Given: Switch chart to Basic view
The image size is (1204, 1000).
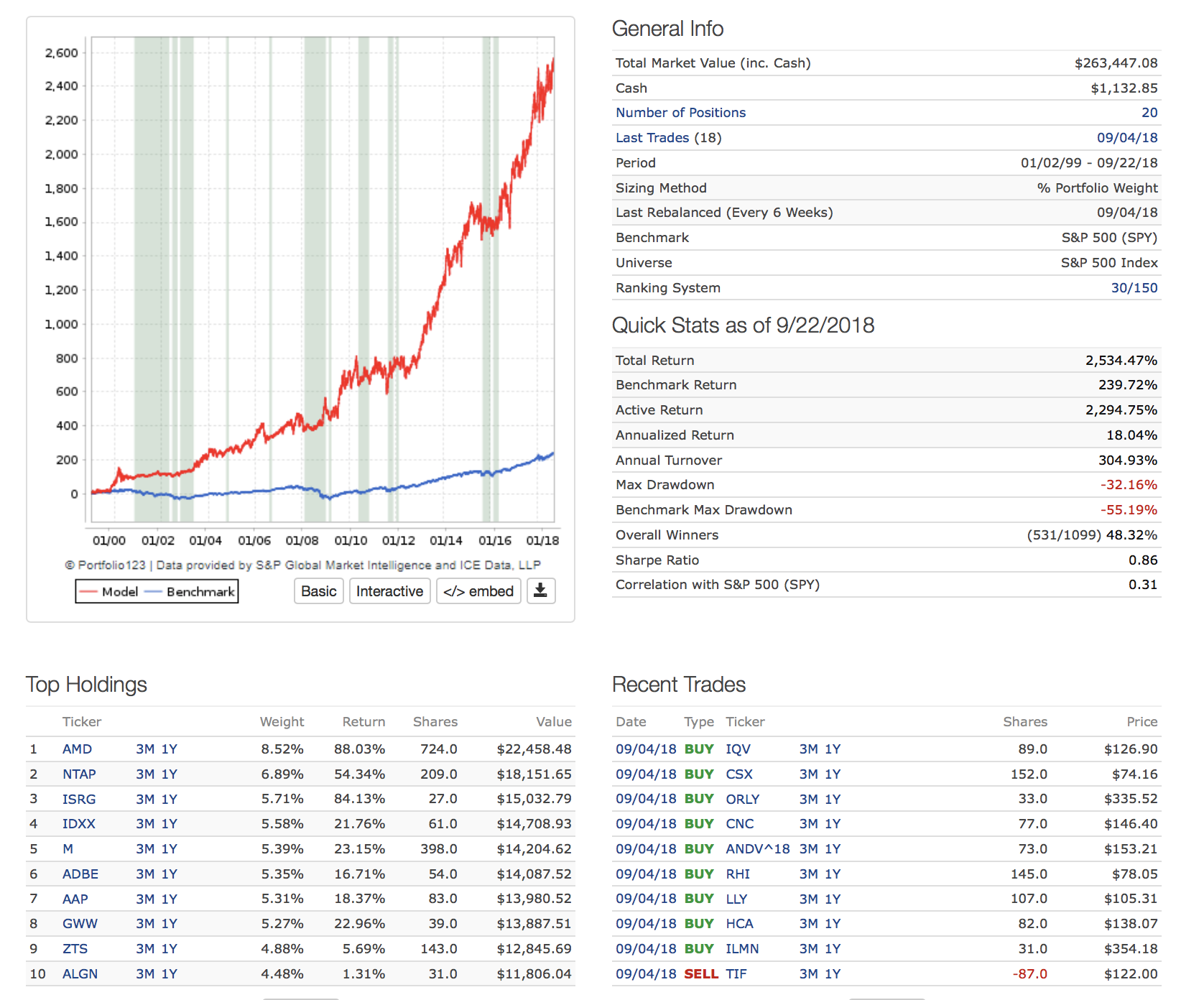Looking at the screenshot, I should pos(318,591).
